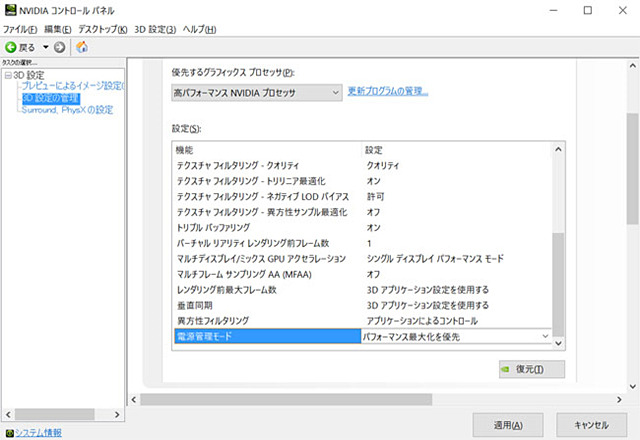The width and height of the screenshot is (640, 440).
Task: Click the green Back arrow icon
Action: (x=11, y=47)
